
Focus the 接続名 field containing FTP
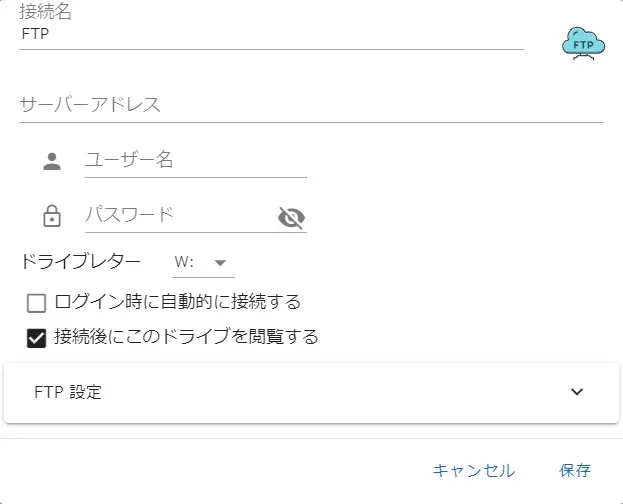tap(270, 34)
